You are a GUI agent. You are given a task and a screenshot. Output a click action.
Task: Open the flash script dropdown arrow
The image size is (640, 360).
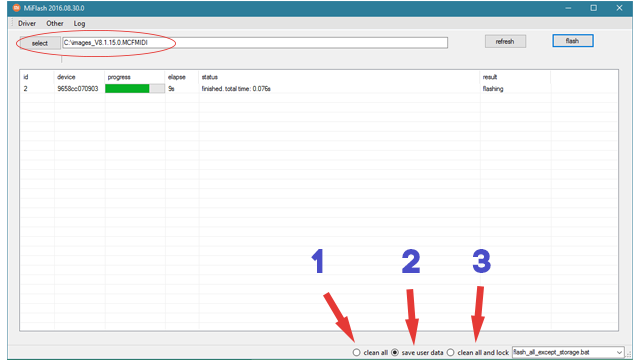(x=619, y=352)
